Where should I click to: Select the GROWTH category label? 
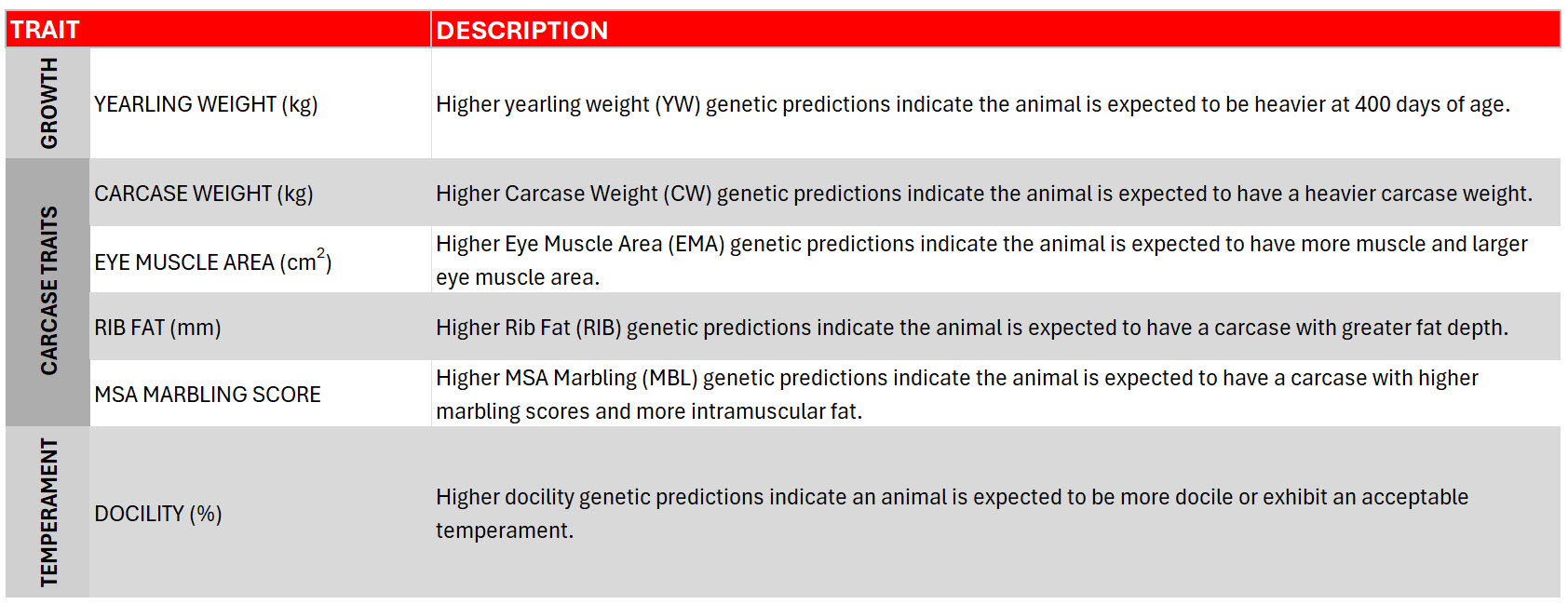coord(48,103)
